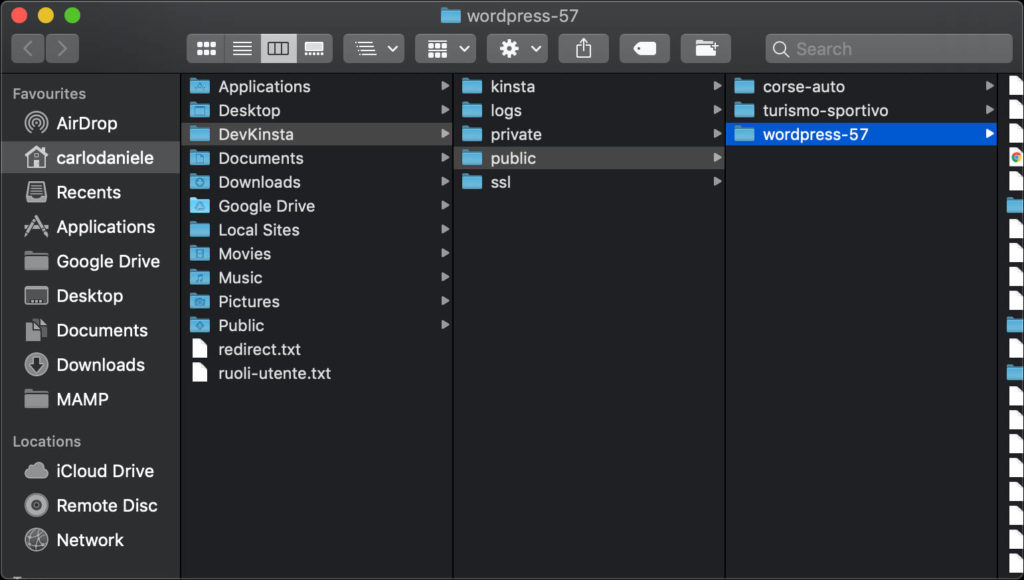Select carlodaniele home folder in sidebar
Image resolution: width=1024 pixels, height=580 pixels.
tap(90, 157)
